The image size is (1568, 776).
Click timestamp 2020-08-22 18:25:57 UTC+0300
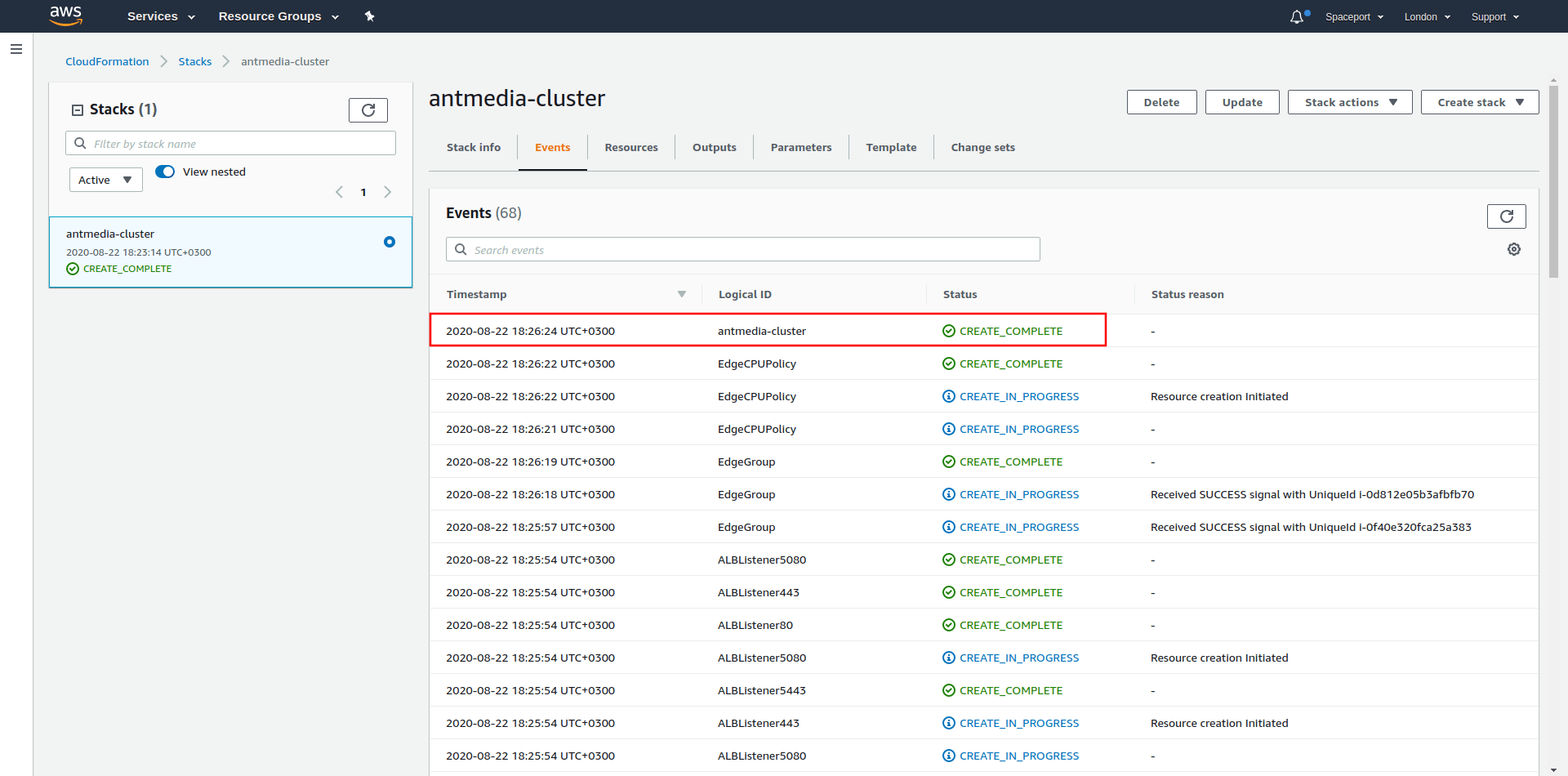pyautogui.click(x=530, y=527)
